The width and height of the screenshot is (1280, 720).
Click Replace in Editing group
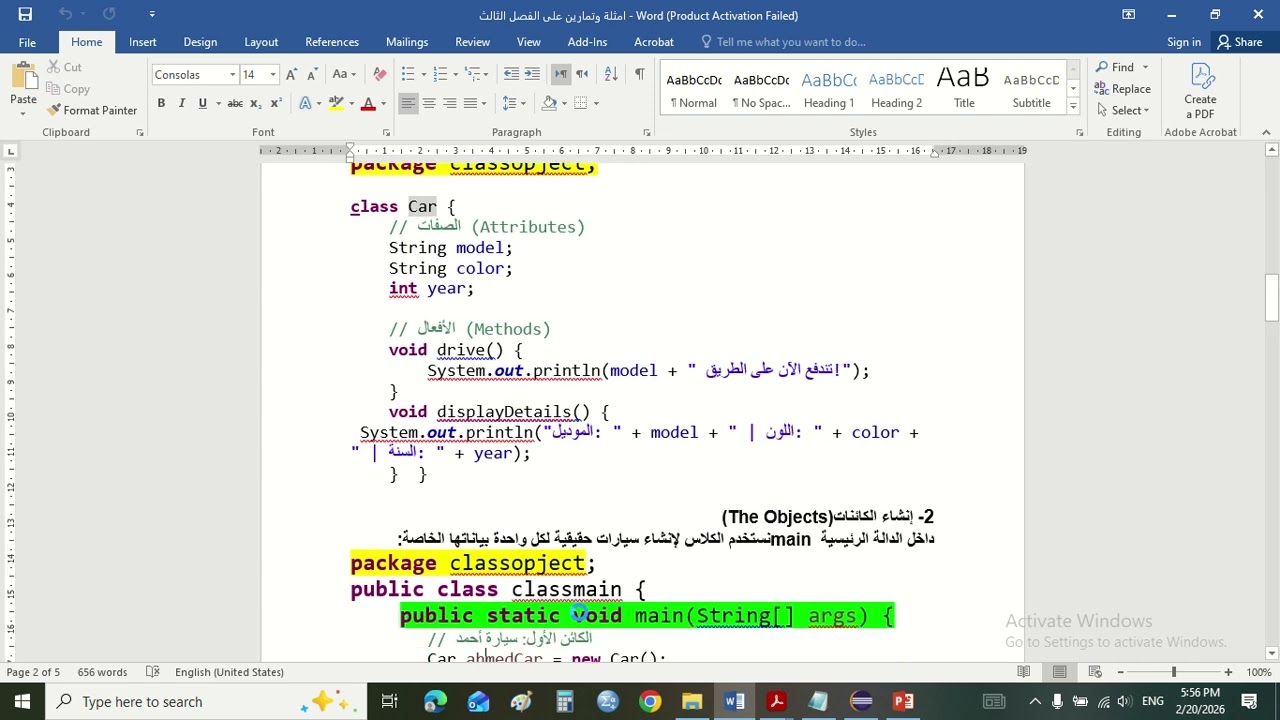click(1123, 89)
